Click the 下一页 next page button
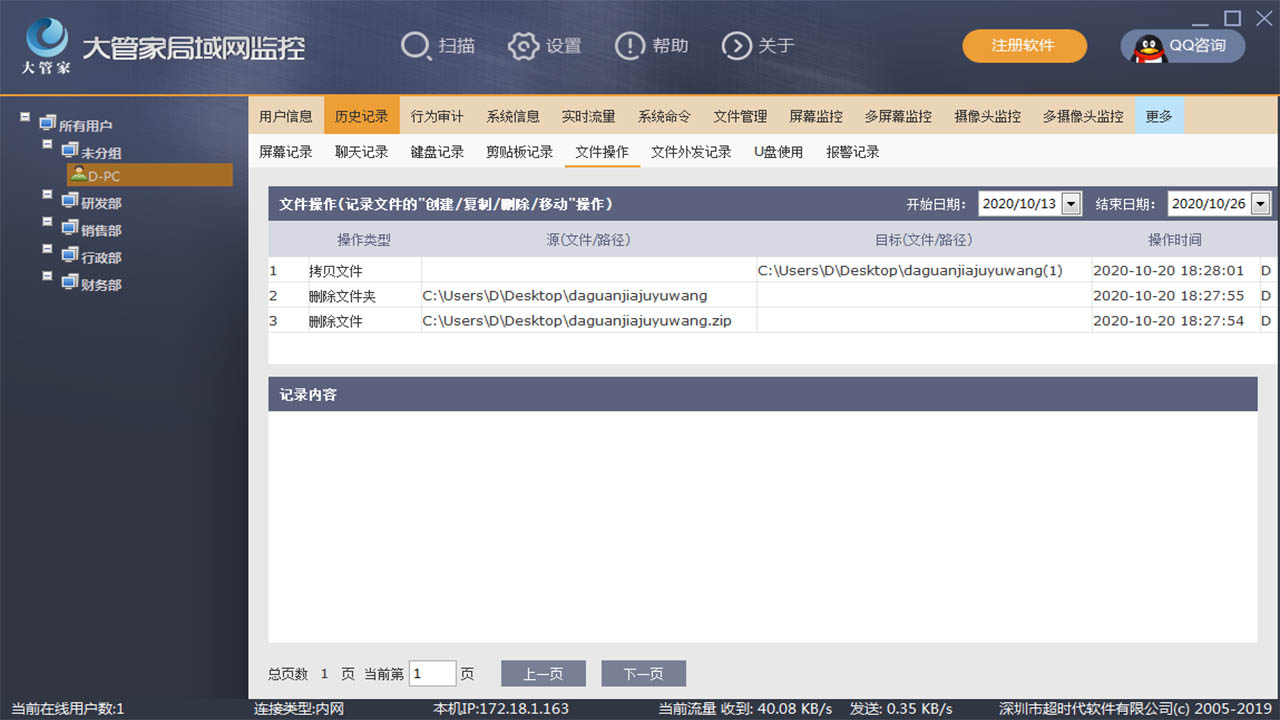Screen dimensions: 1280x720 tap(643, 673)
